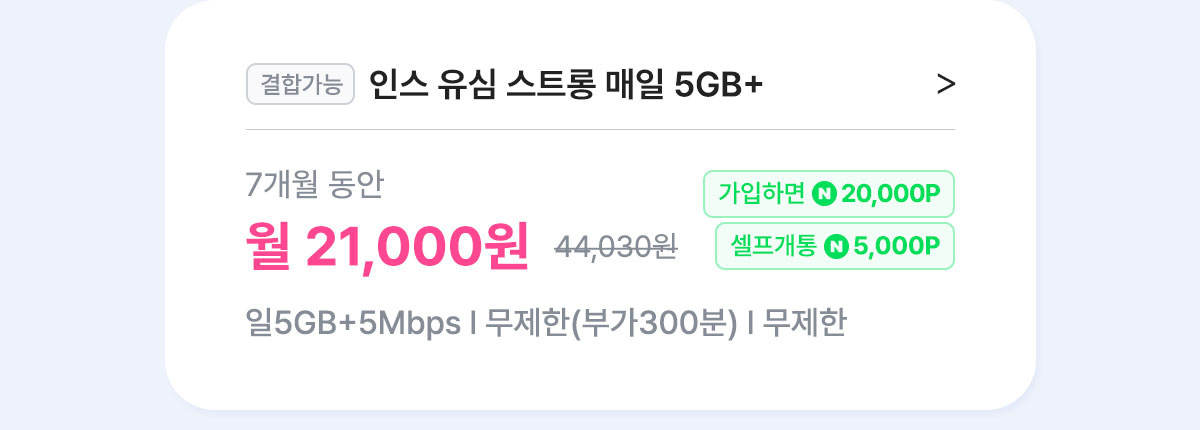Click the 일5GB+5Mbps data spec

pyautogui.click(x=353, y=324)
